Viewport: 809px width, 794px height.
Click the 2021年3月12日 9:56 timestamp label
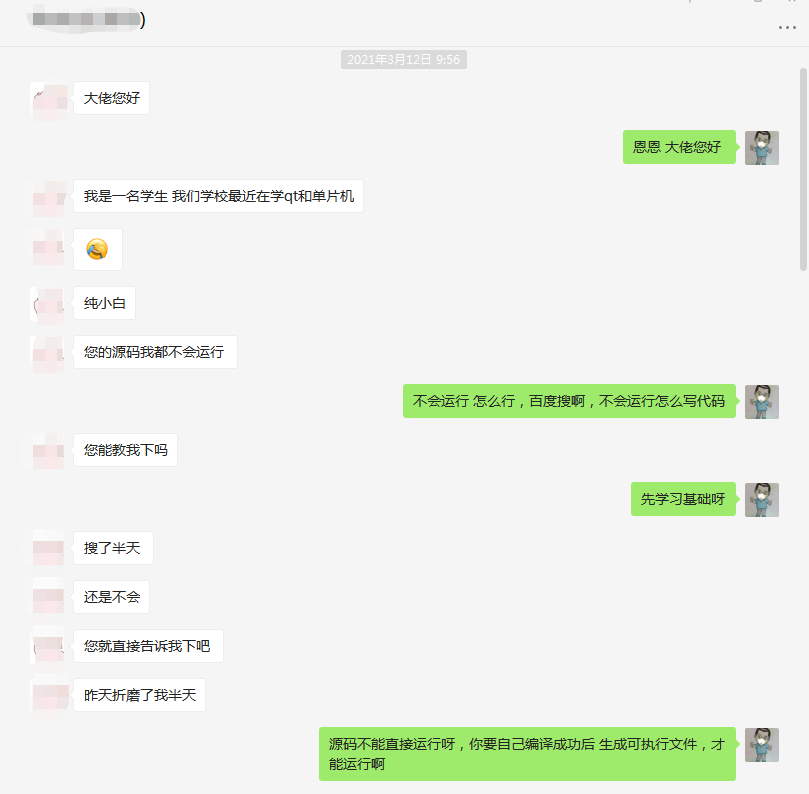tap(403, 60)
